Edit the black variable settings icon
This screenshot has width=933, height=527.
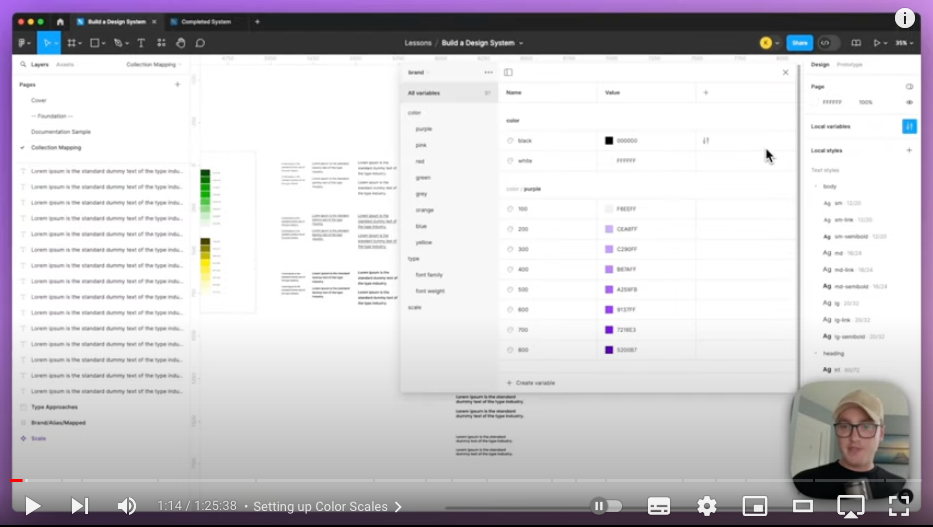pos(706,141)
